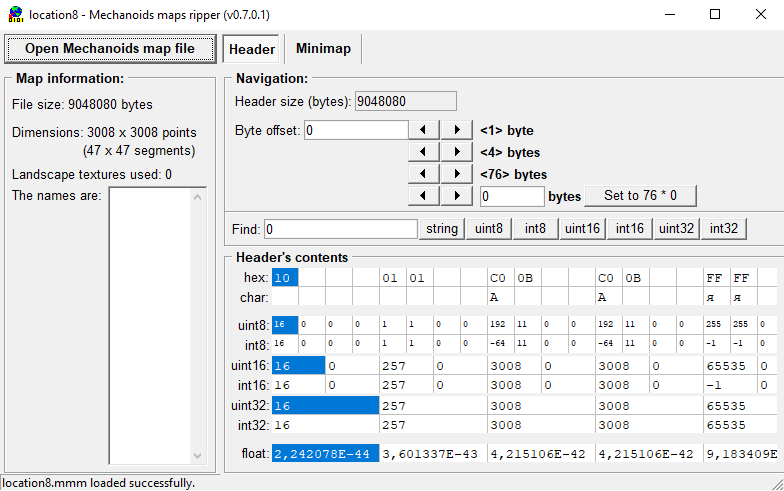Viewport: 784px width, 491px height.
Task: Step back 4 bytes with left arrow
Action: point(425,152)
